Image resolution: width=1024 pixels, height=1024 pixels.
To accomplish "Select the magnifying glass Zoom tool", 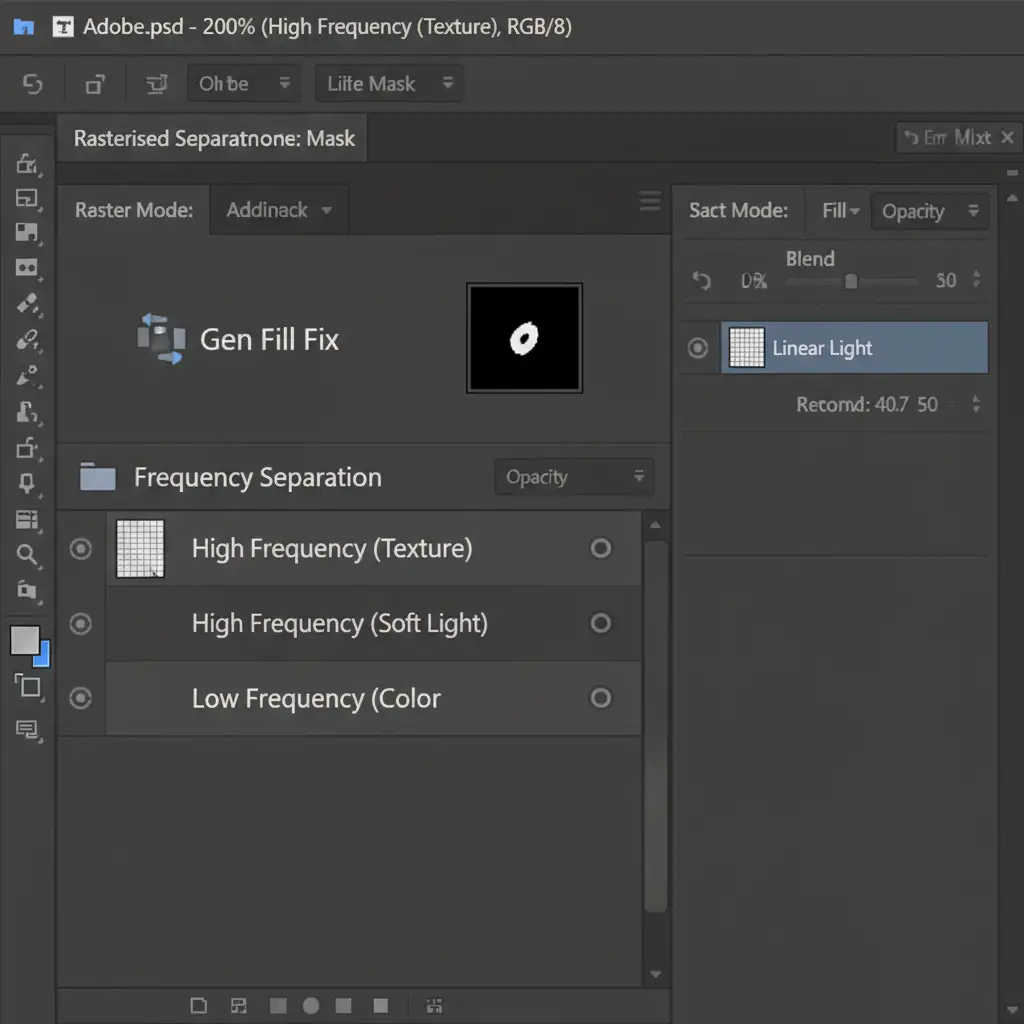I will [27, 555].
